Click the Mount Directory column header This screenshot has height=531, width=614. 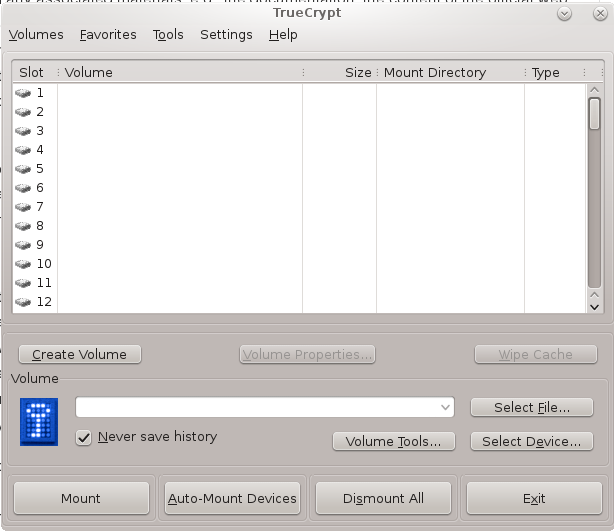click(x=451, y=72)
